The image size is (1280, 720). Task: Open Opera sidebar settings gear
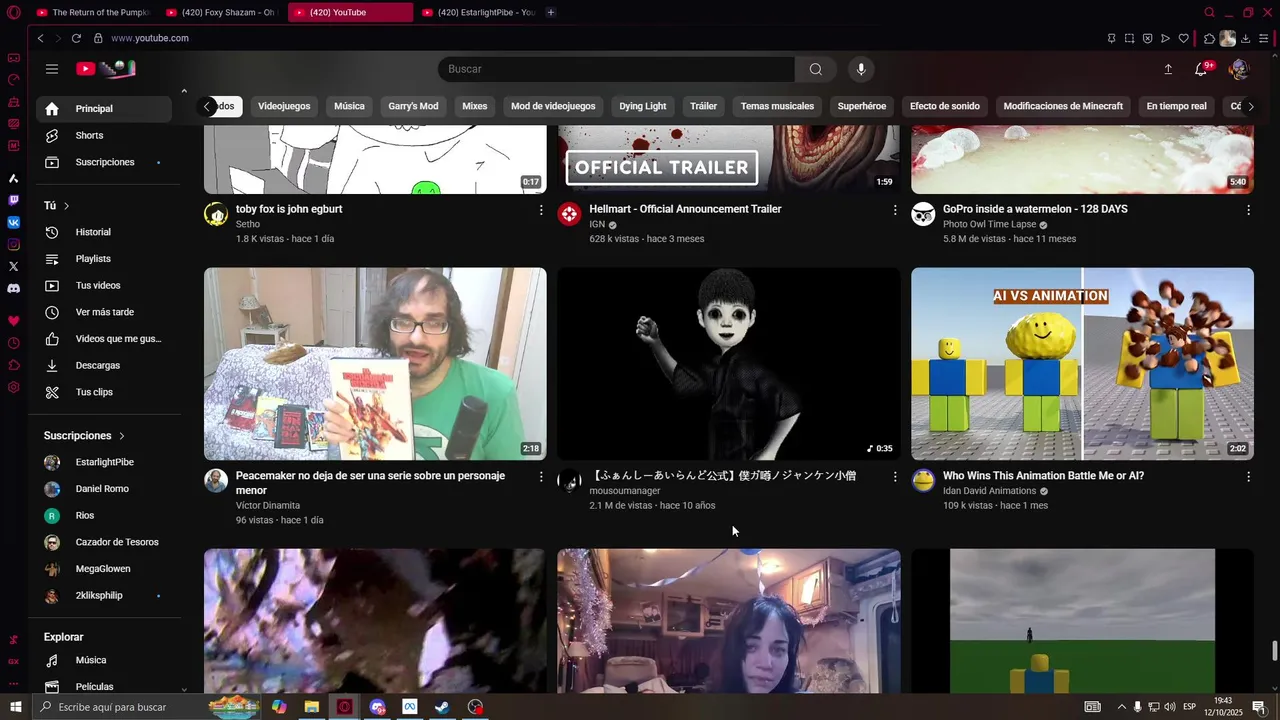(x=13, y=387)
